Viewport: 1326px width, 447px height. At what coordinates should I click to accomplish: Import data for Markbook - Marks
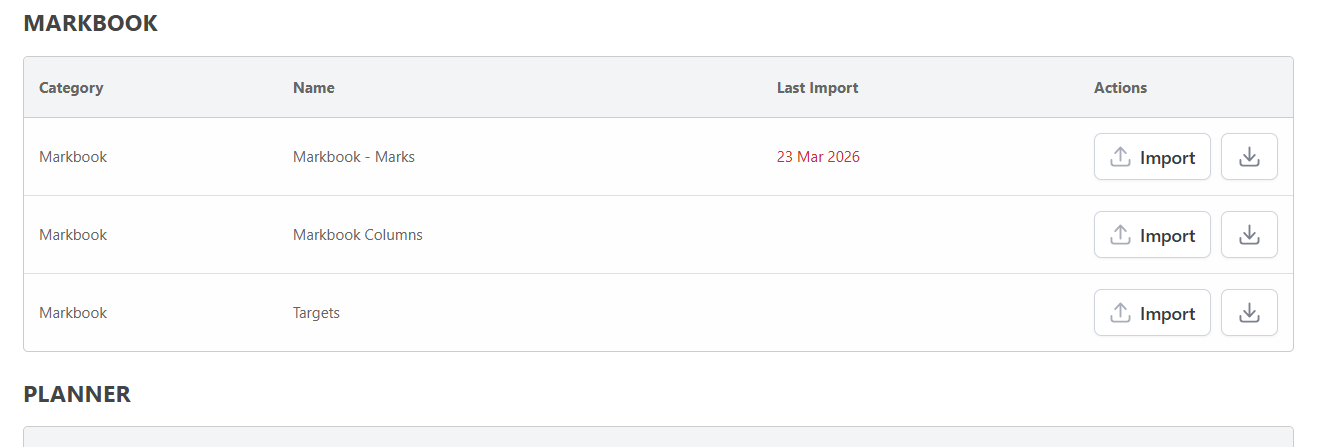[x=1152, y=157]
